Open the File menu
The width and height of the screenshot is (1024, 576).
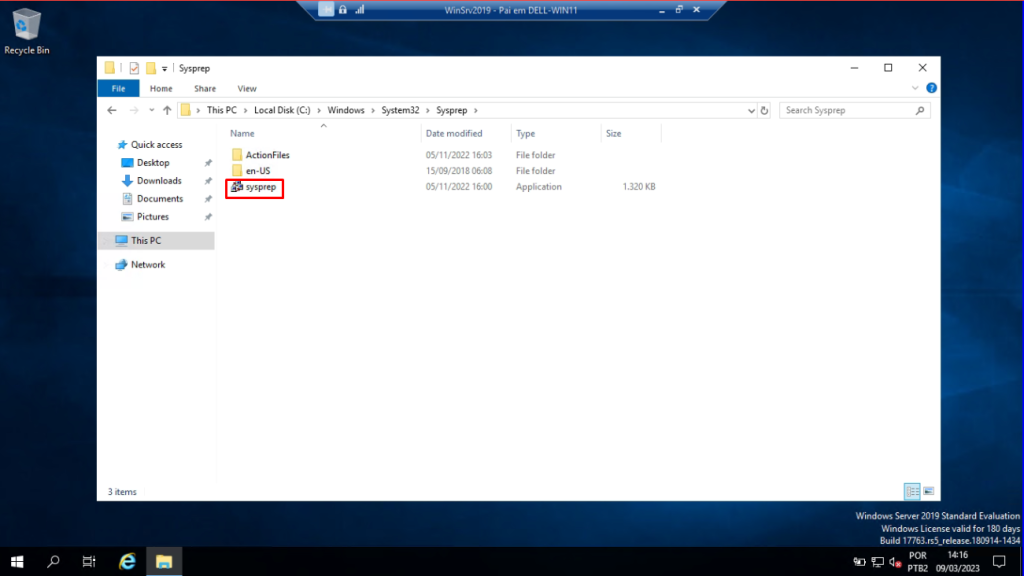pos(118,89)
